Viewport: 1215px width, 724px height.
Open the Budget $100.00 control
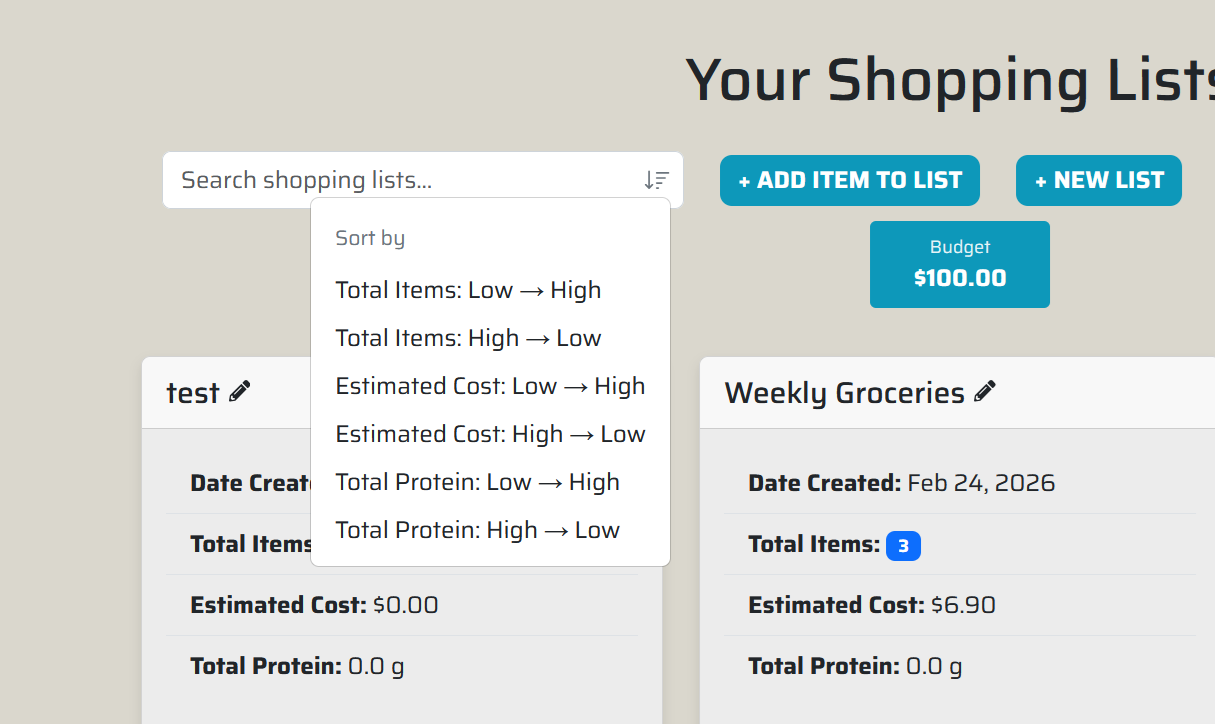point(959,263)
